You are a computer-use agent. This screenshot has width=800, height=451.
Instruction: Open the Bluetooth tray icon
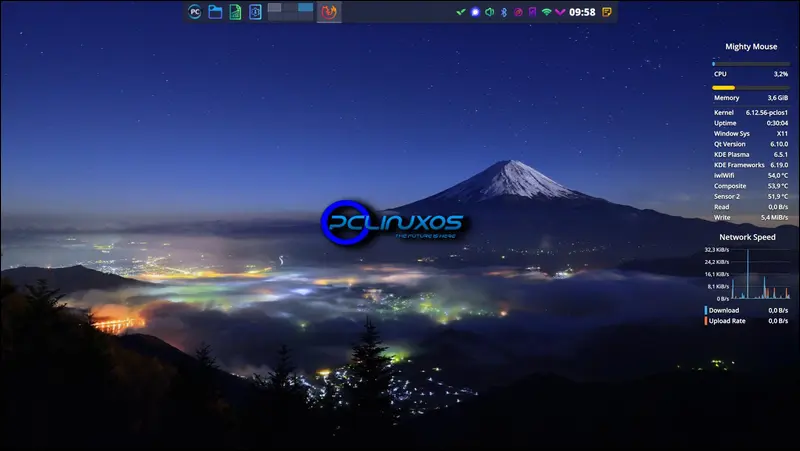504,12
